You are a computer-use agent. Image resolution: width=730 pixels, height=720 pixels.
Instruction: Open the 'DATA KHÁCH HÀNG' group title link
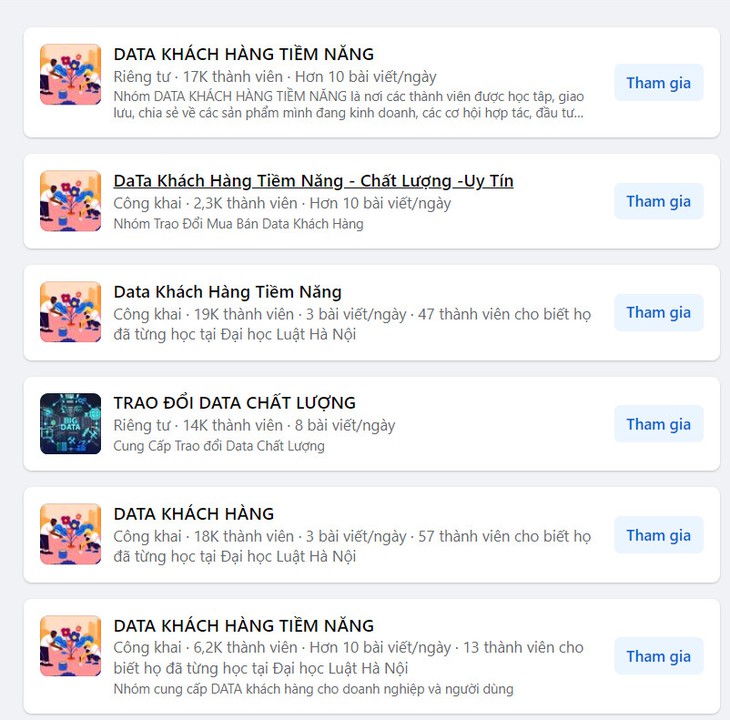click(x=194, y=514)
